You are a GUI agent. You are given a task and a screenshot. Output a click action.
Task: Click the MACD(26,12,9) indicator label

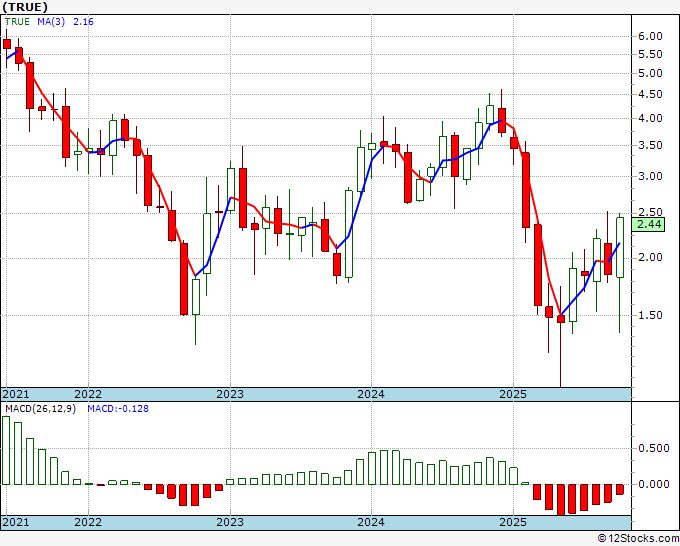tap(40, 409)
